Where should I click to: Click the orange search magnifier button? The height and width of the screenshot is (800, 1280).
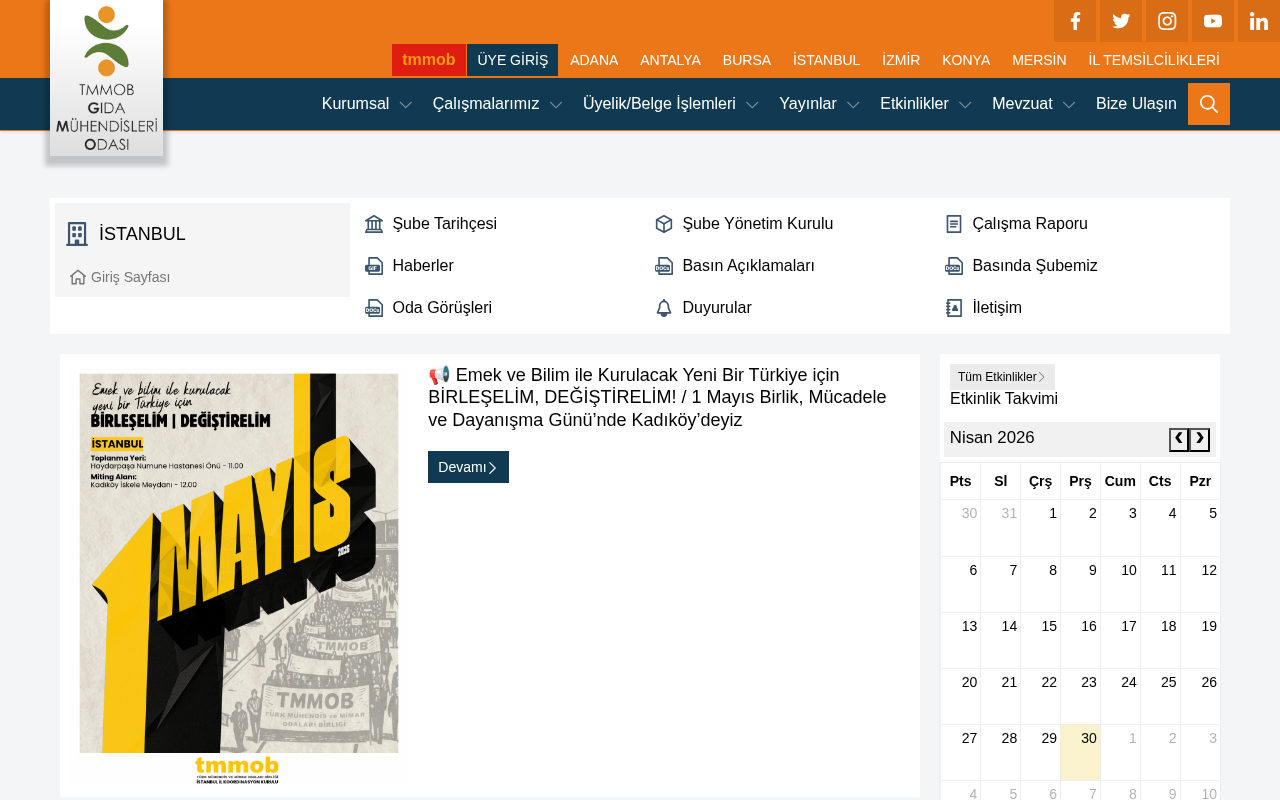point(1209,104)
